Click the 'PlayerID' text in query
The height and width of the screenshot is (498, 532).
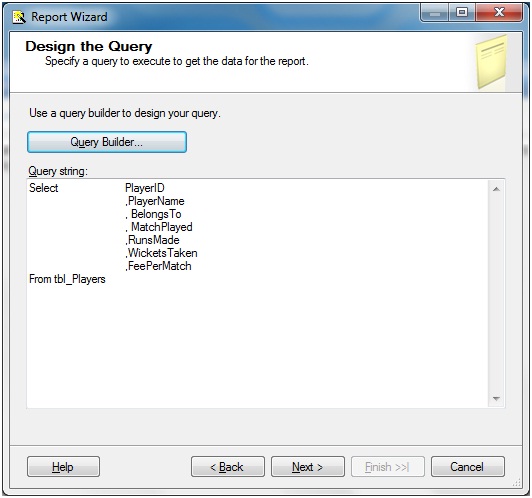tap(145, 188)
